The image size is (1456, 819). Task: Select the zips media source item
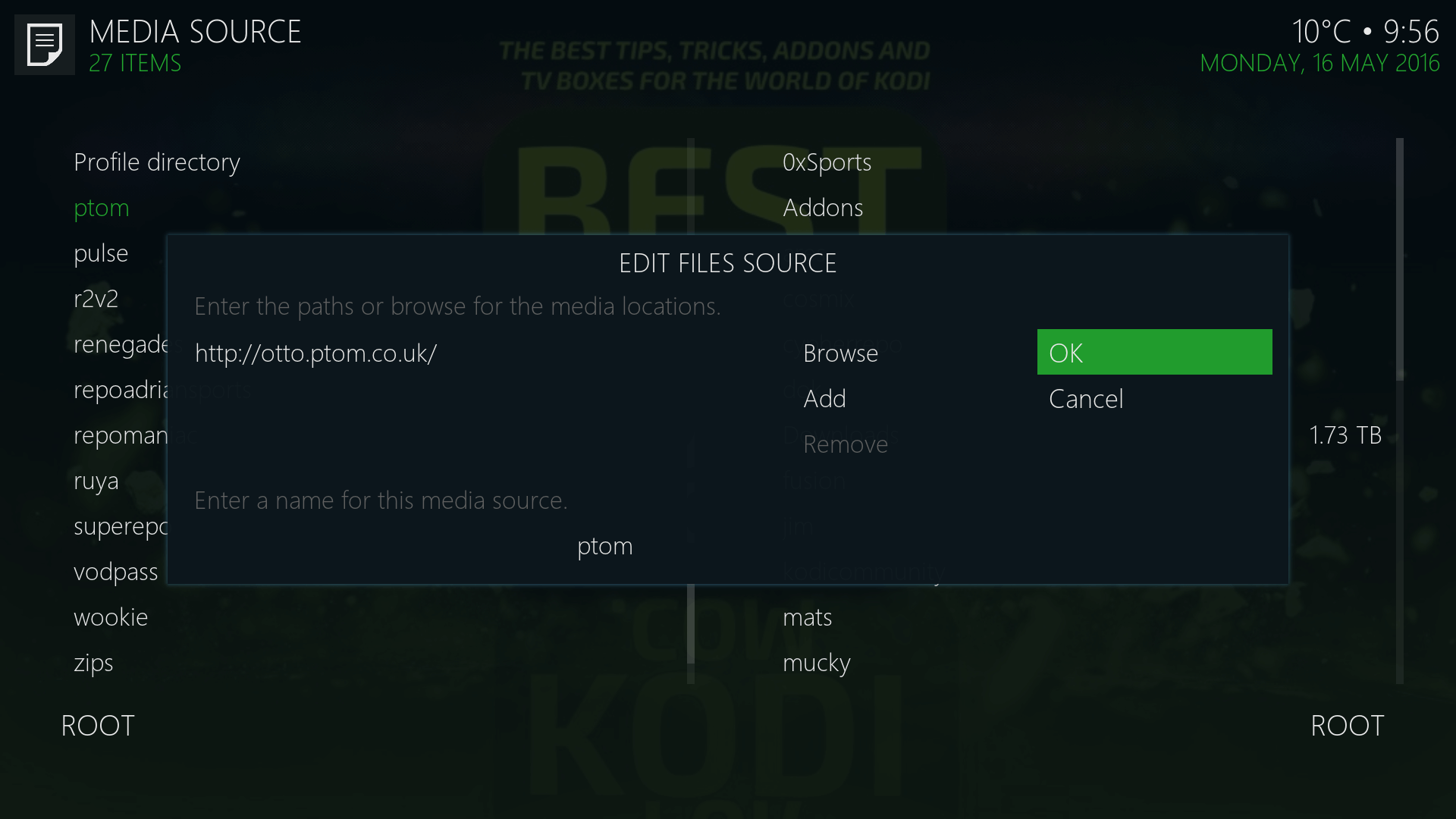click(93, 661)
